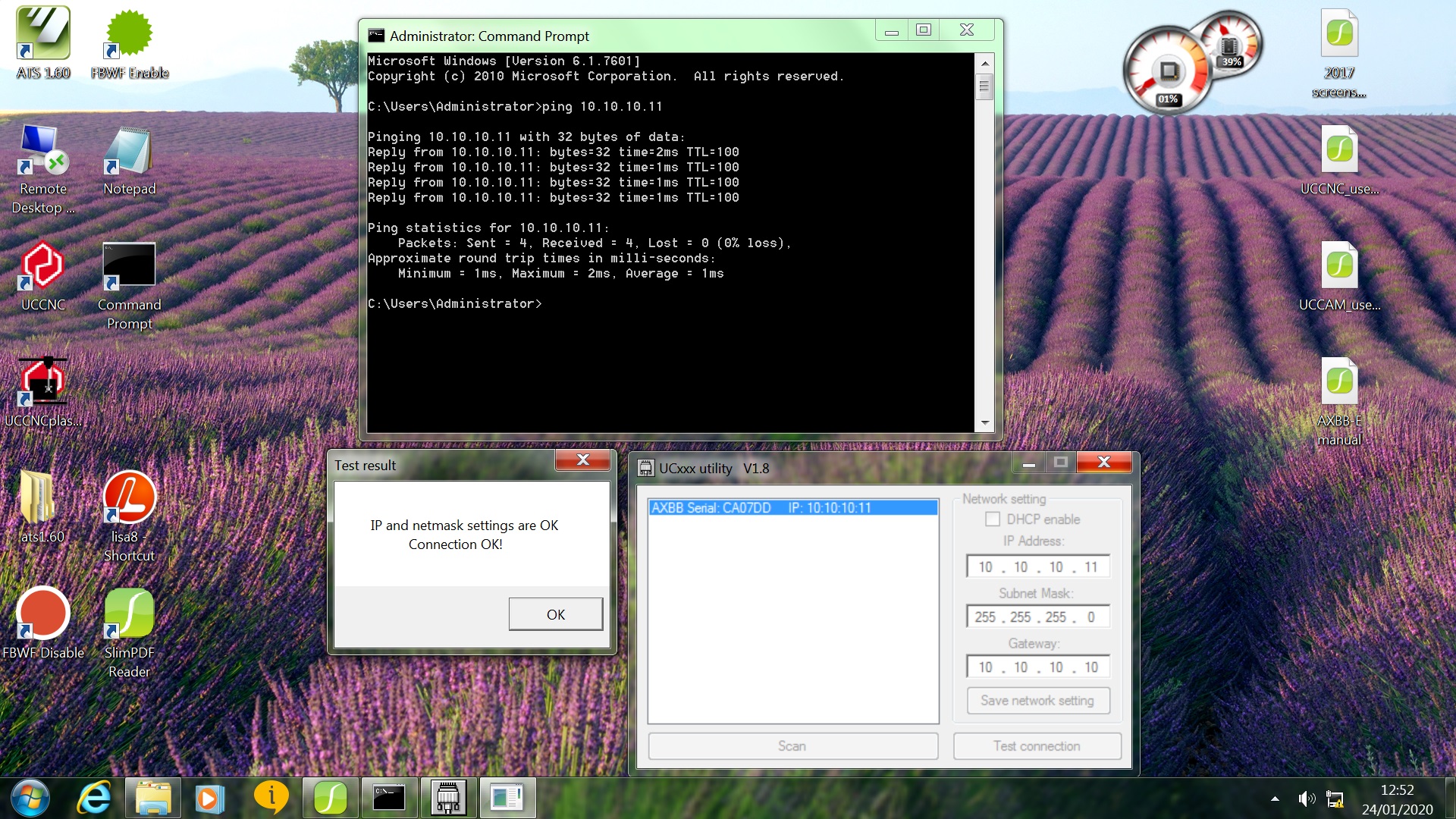Click the UCxxx utility taskbar icon

tap(448, 798)
